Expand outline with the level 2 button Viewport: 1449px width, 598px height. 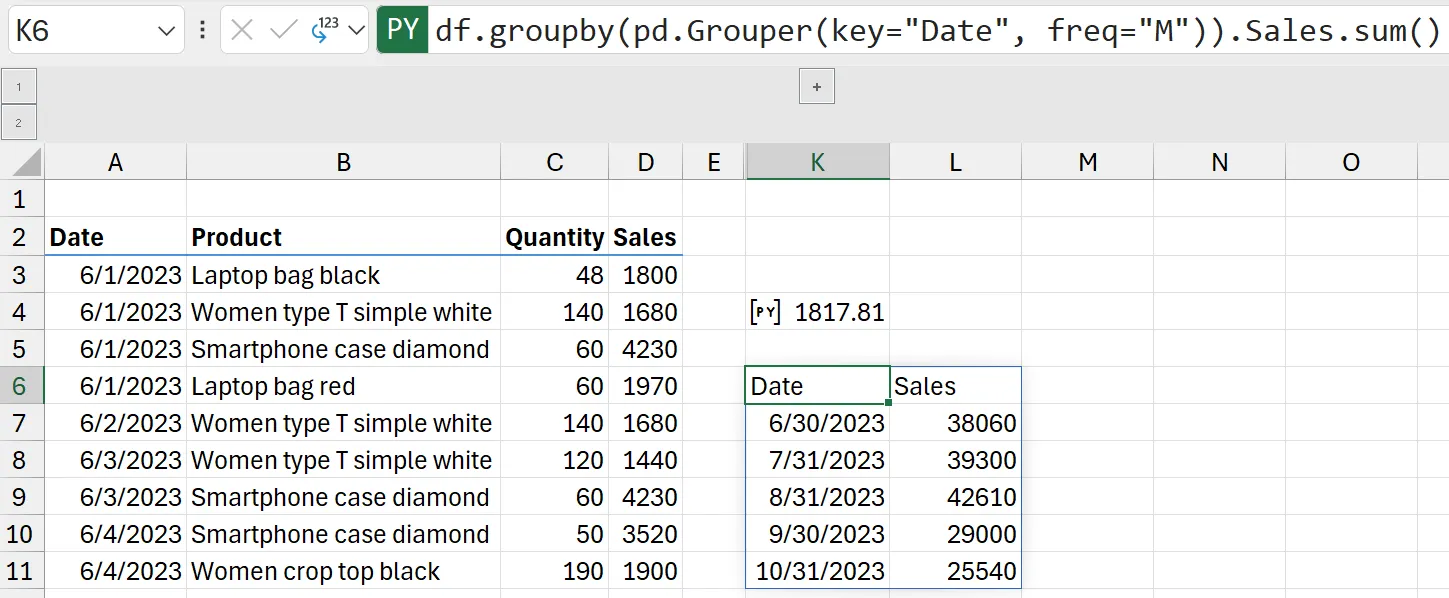pyautogui.click(x=19, y=122)
